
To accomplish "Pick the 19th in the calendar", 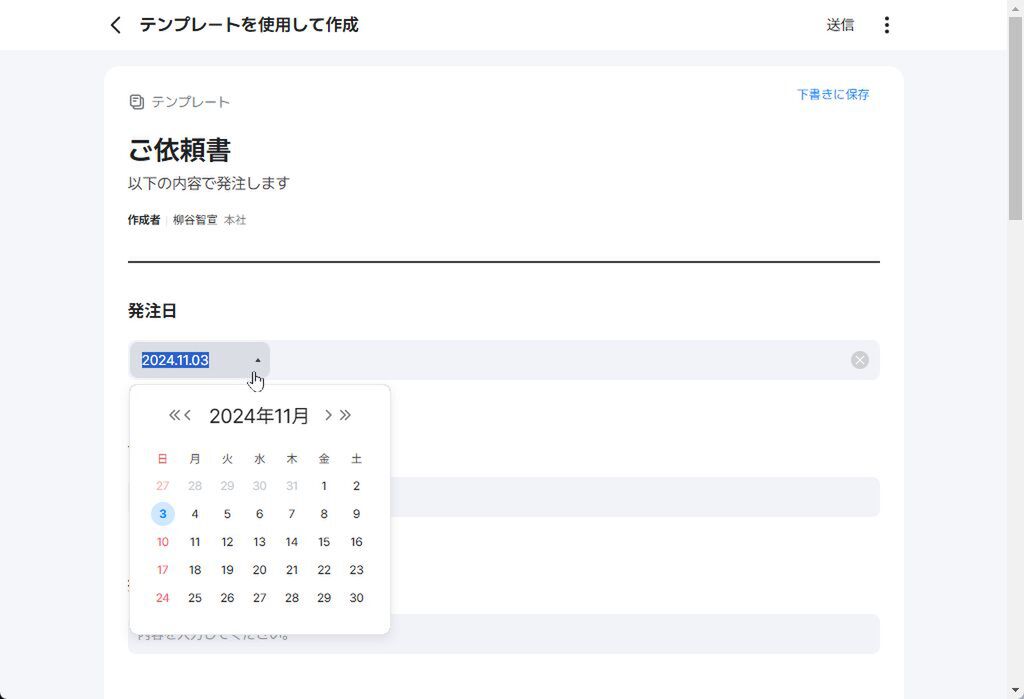I will (x=227, y=570).
